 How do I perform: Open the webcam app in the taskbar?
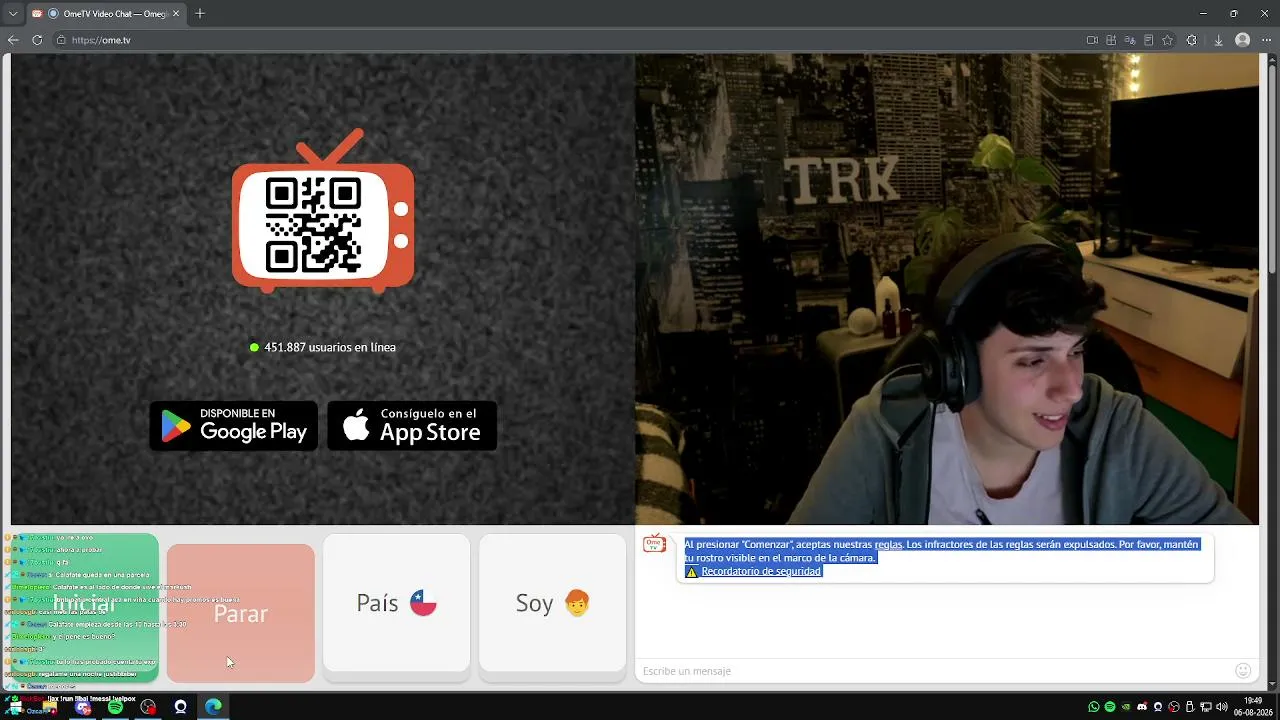pos(180,707)
